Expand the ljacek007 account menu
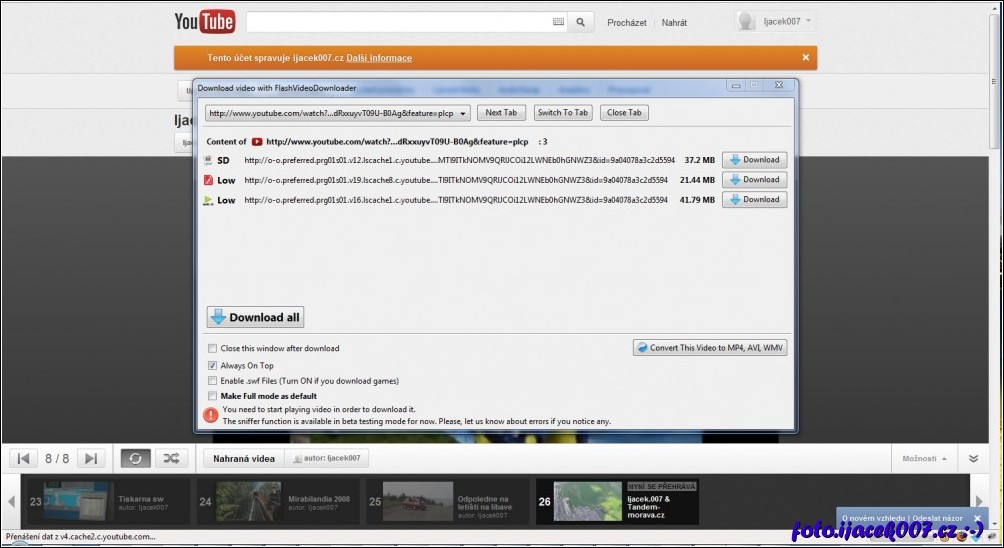 pos(776,21)
